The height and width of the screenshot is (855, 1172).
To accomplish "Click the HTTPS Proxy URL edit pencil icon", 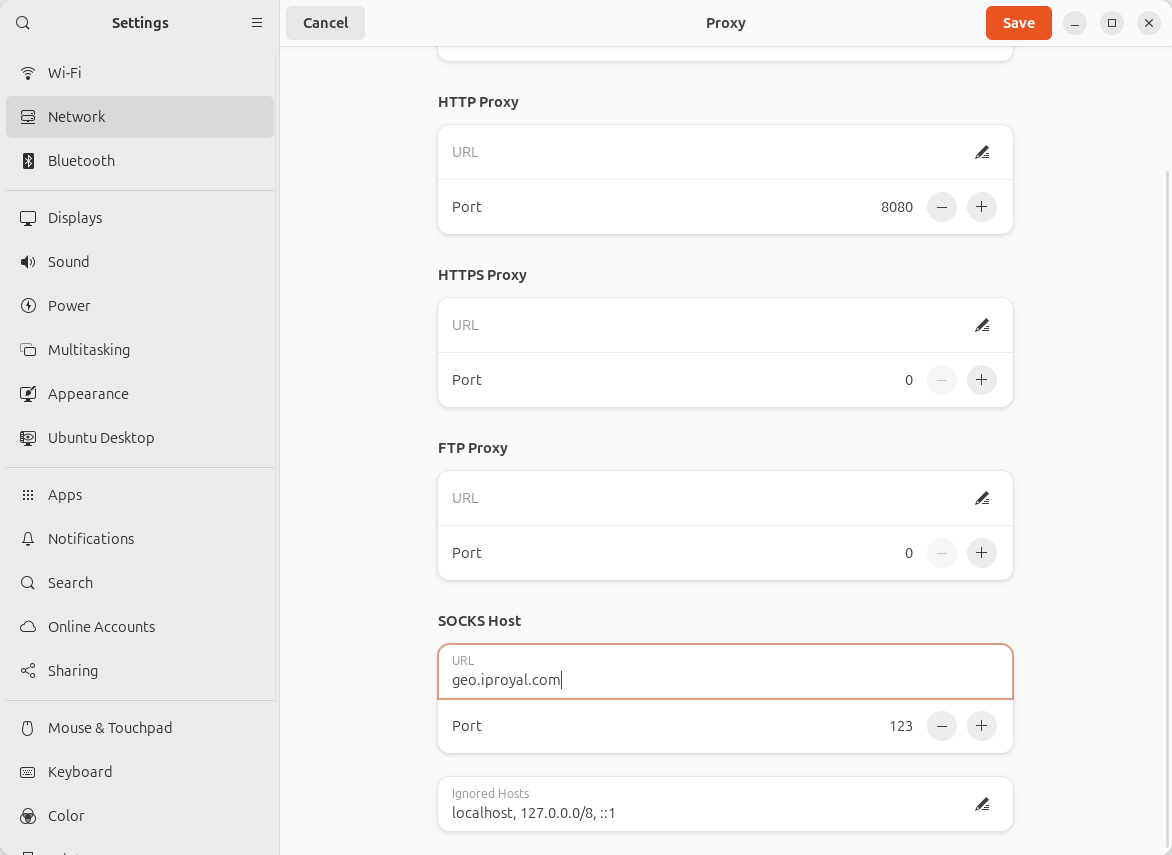I will click(981, 325).
